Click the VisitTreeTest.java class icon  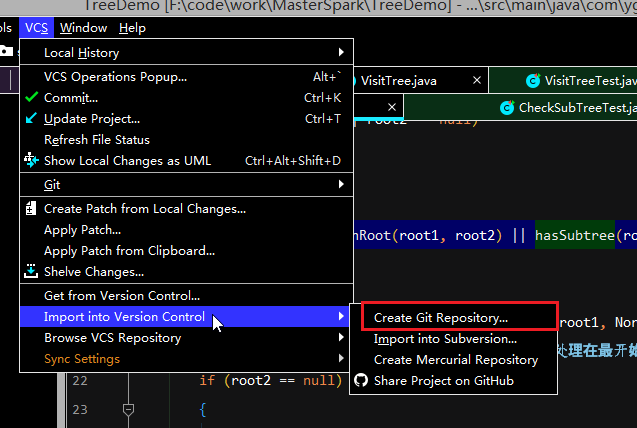(x=533, y=81)
